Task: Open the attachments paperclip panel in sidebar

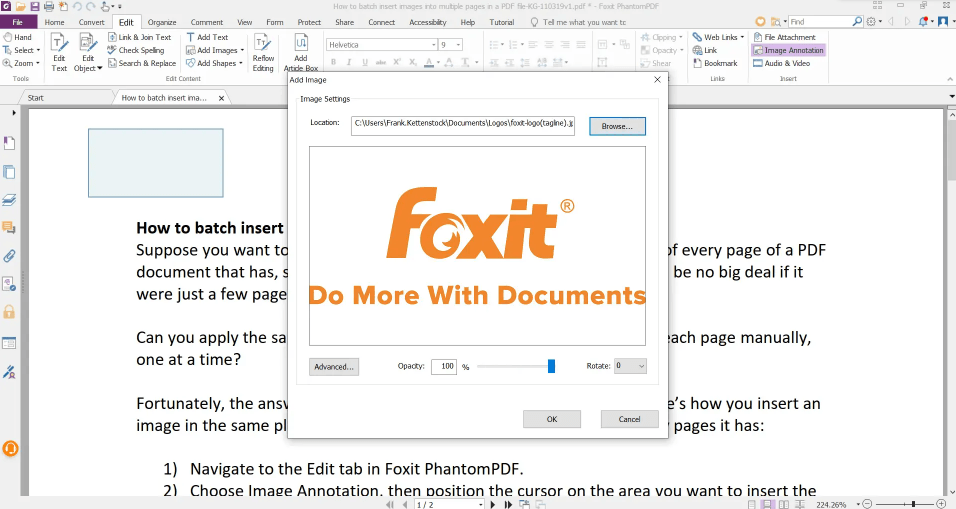Action: [x=9, y=256]
